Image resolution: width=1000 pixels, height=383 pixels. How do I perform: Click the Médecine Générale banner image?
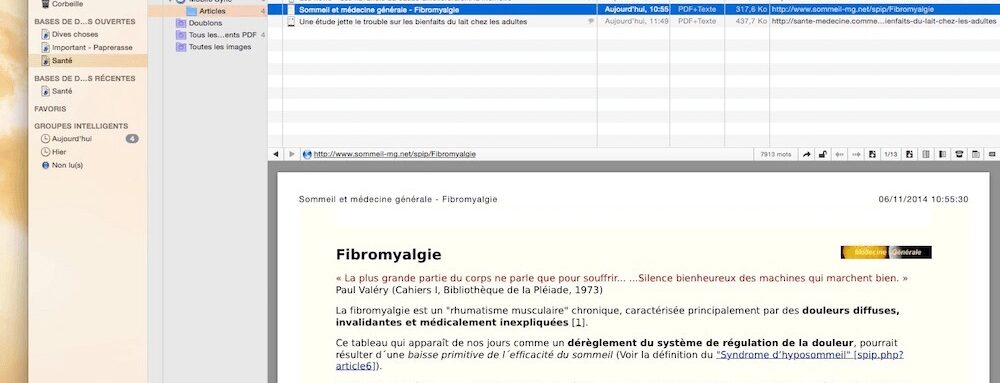pyautogui.click(x=886, y=252)
